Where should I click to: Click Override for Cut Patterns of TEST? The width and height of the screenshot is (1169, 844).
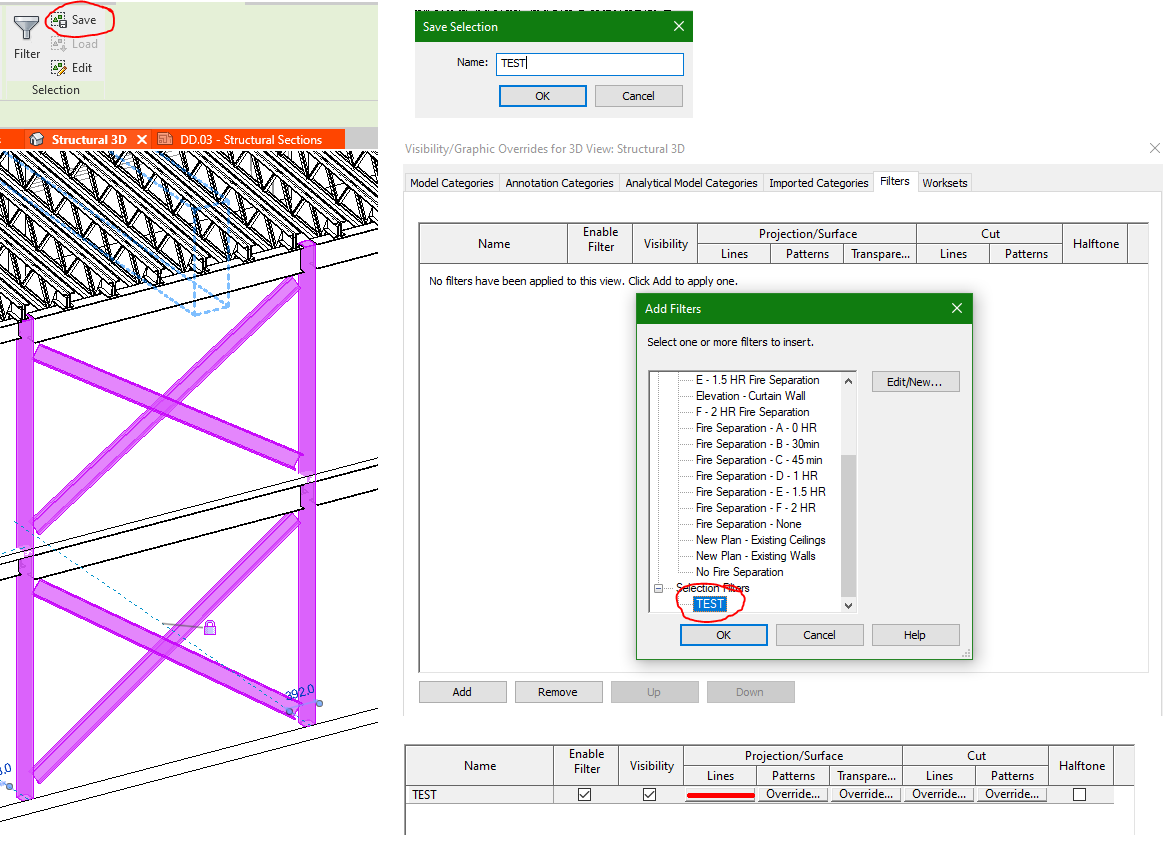1012,793
